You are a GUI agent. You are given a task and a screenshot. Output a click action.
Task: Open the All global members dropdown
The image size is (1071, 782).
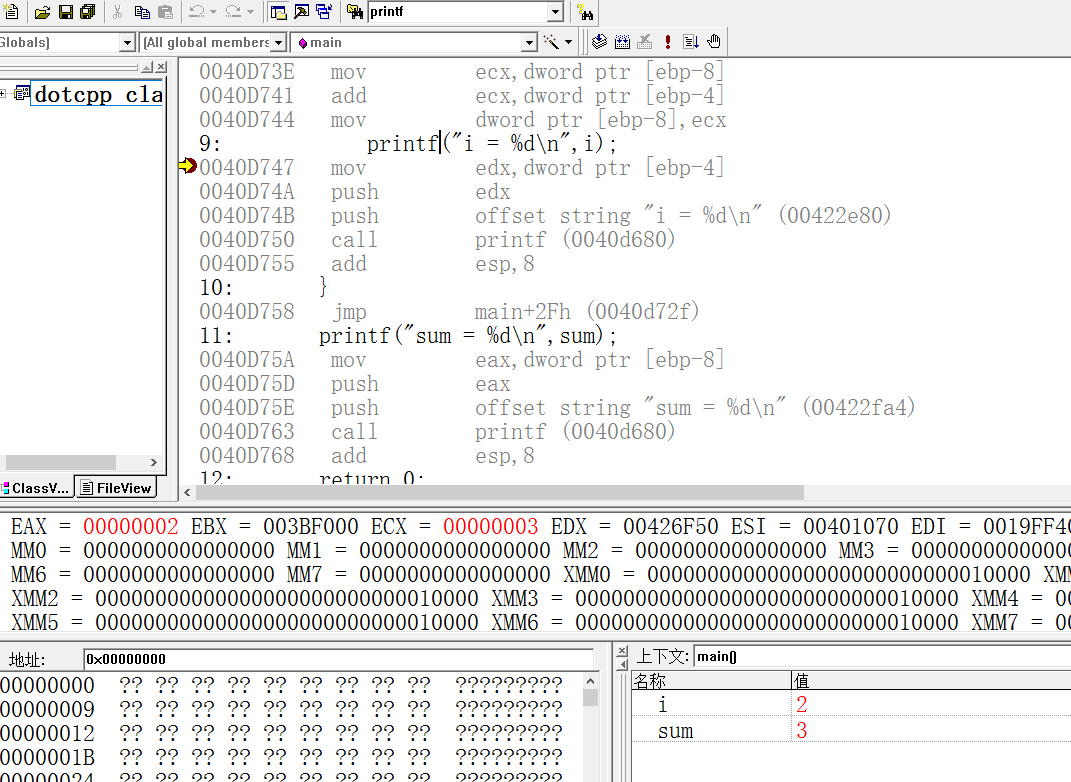pos(279,42)
